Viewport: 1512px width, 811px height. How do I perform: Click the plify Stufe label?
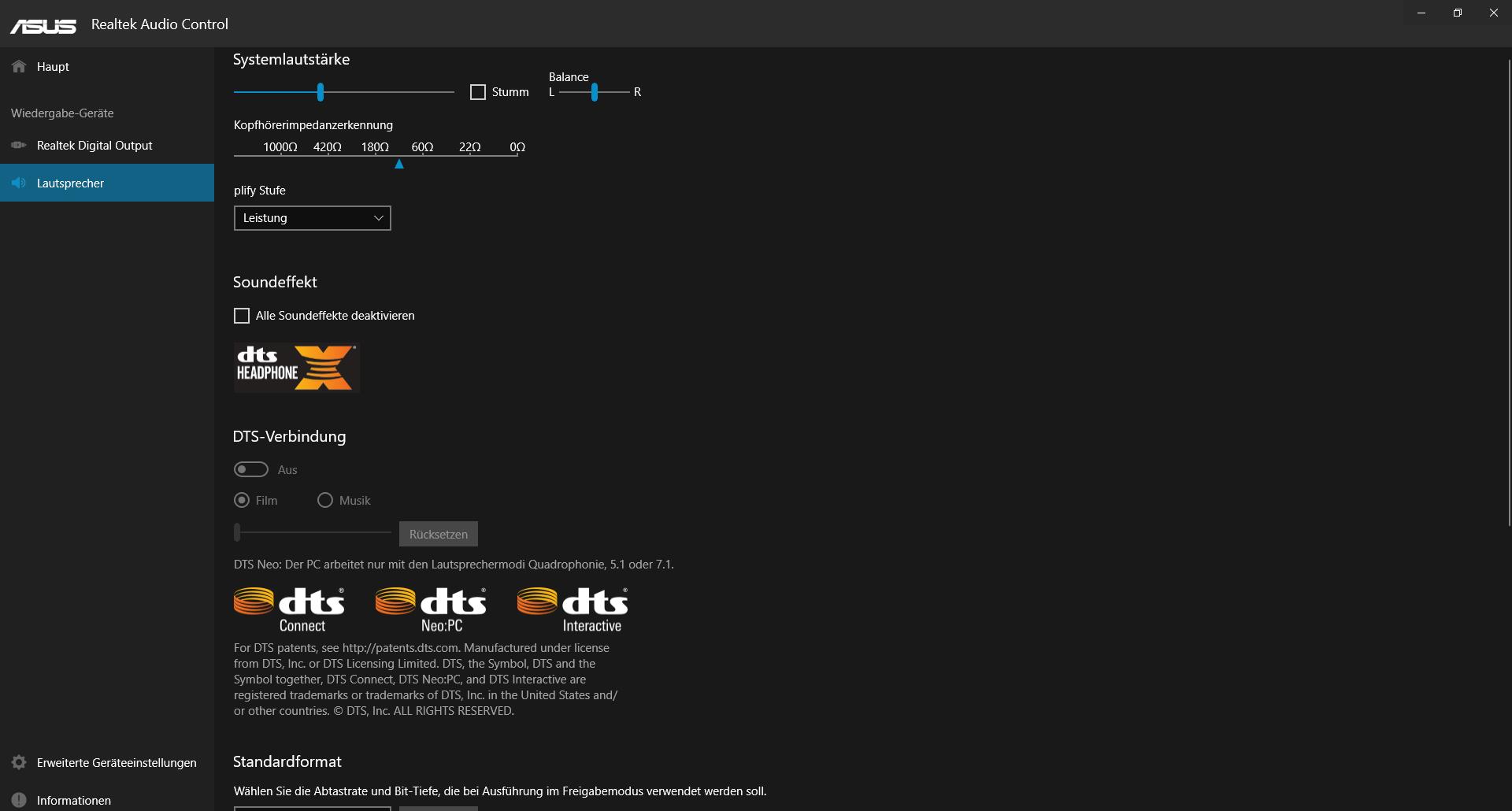(260, 191)
